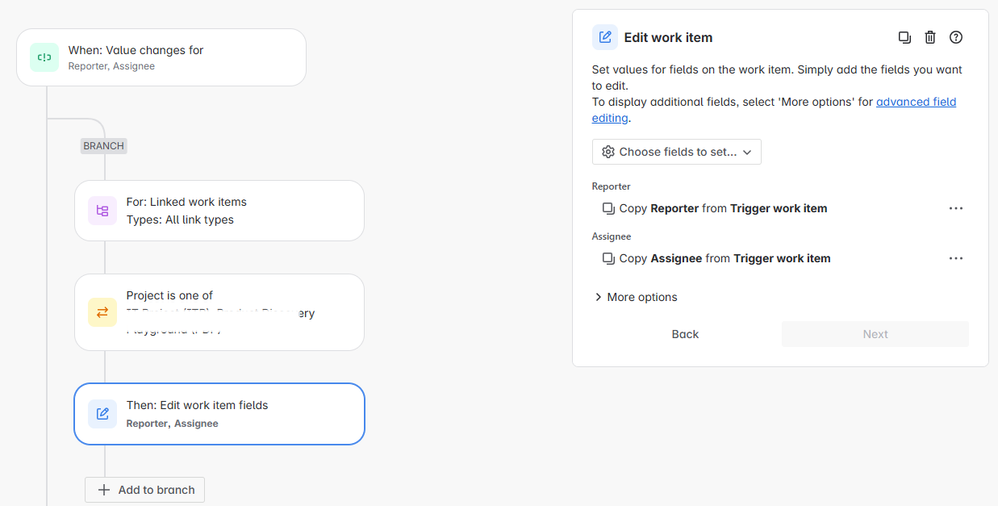Screen dimensions: 998x506
Task: Click the copy icon next to Copy Assignee
Action: click(608, 258)
